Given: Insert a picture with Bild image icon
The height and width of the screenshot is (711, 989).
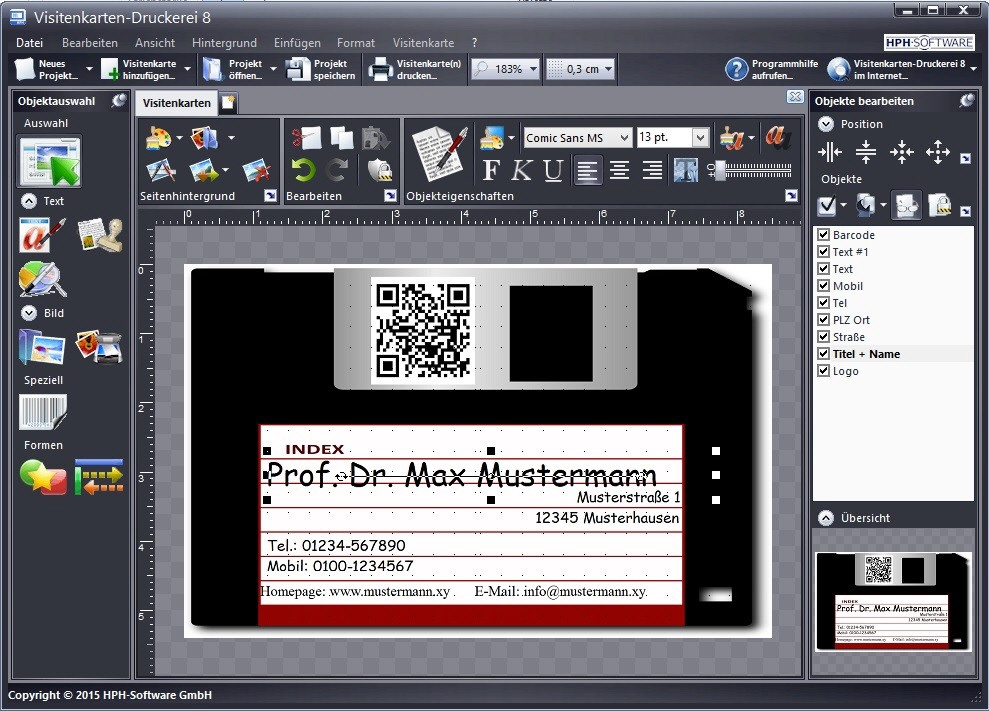Looking at the screenshot, I should [x=42, y=347].
